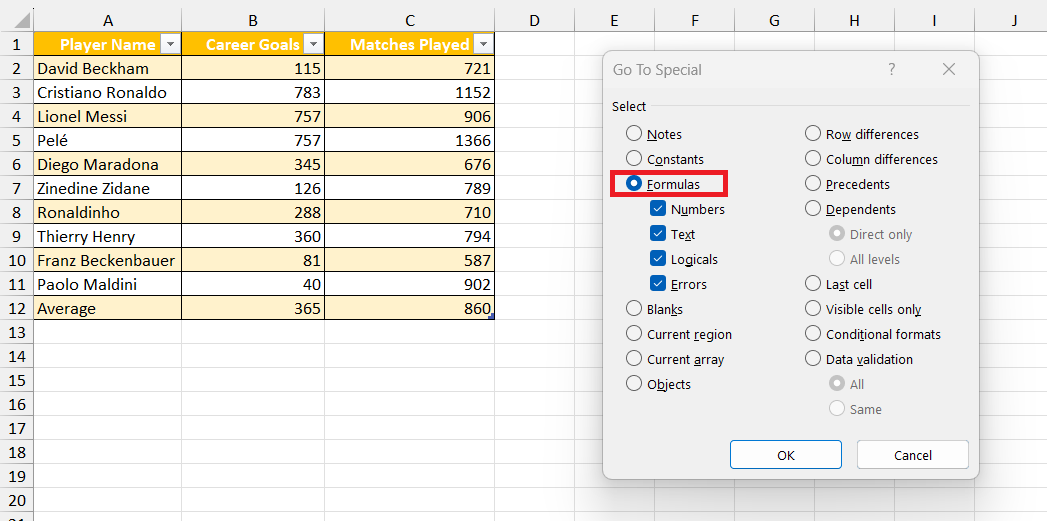Viewport: 1047px width, 521px height.
Task: Click the Player Name header cell
Action: (x=108, y=45)
